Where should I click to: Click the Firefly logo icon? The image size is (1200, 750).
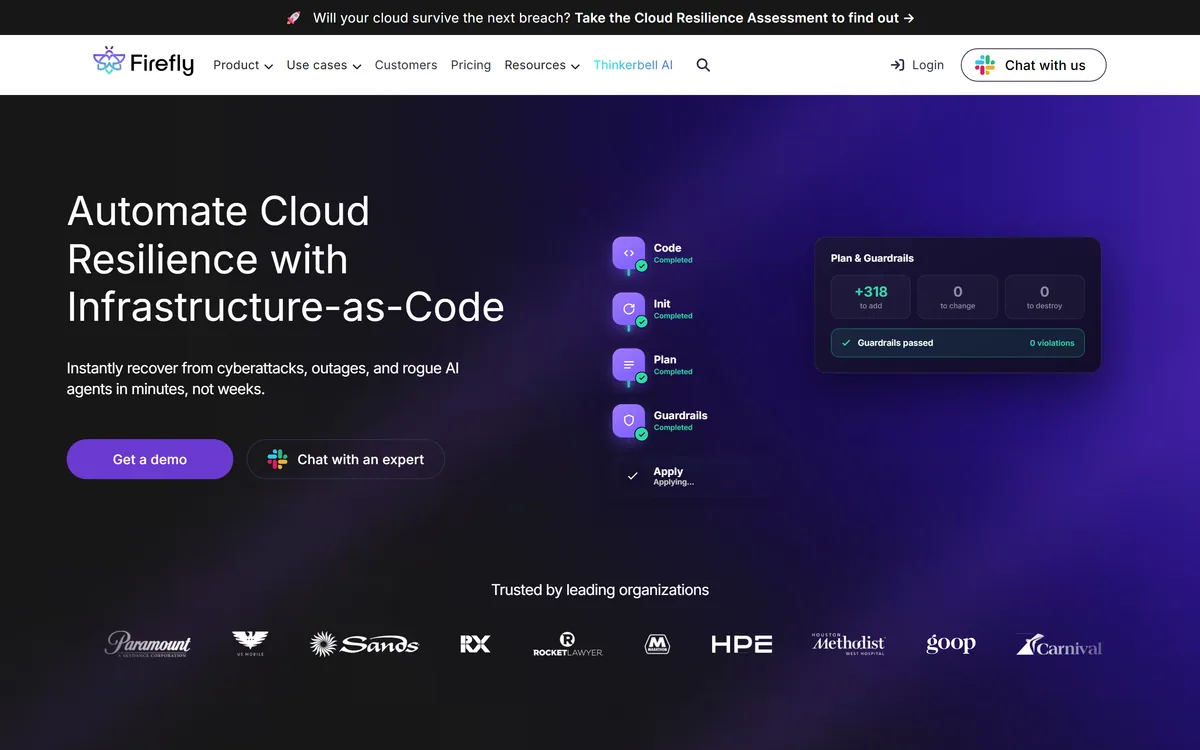[108, 62]
